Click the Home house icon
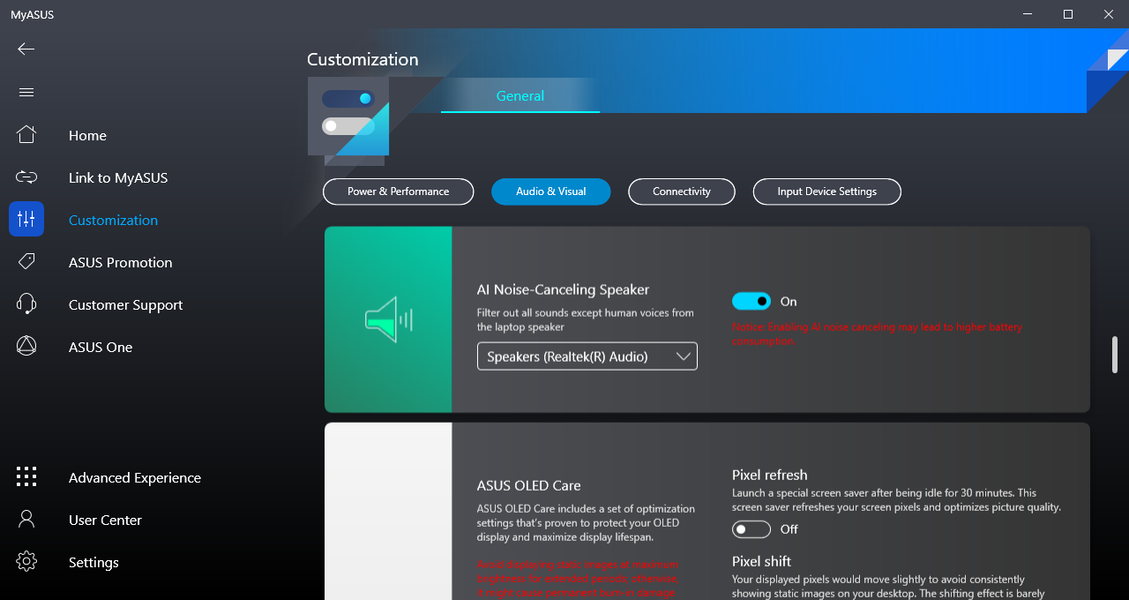The image size is (1129, 600). [26, 135]
